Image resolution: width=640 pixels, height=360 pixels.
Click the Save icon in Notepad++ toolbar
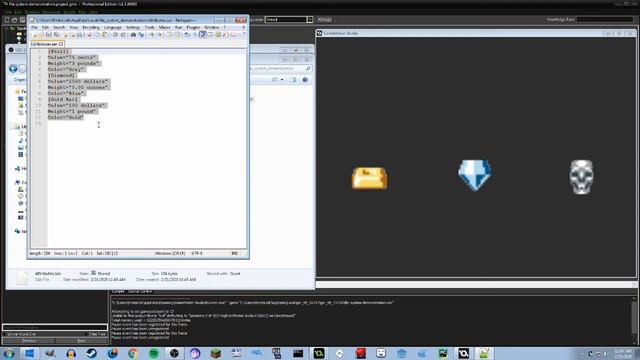click(49, 35)
